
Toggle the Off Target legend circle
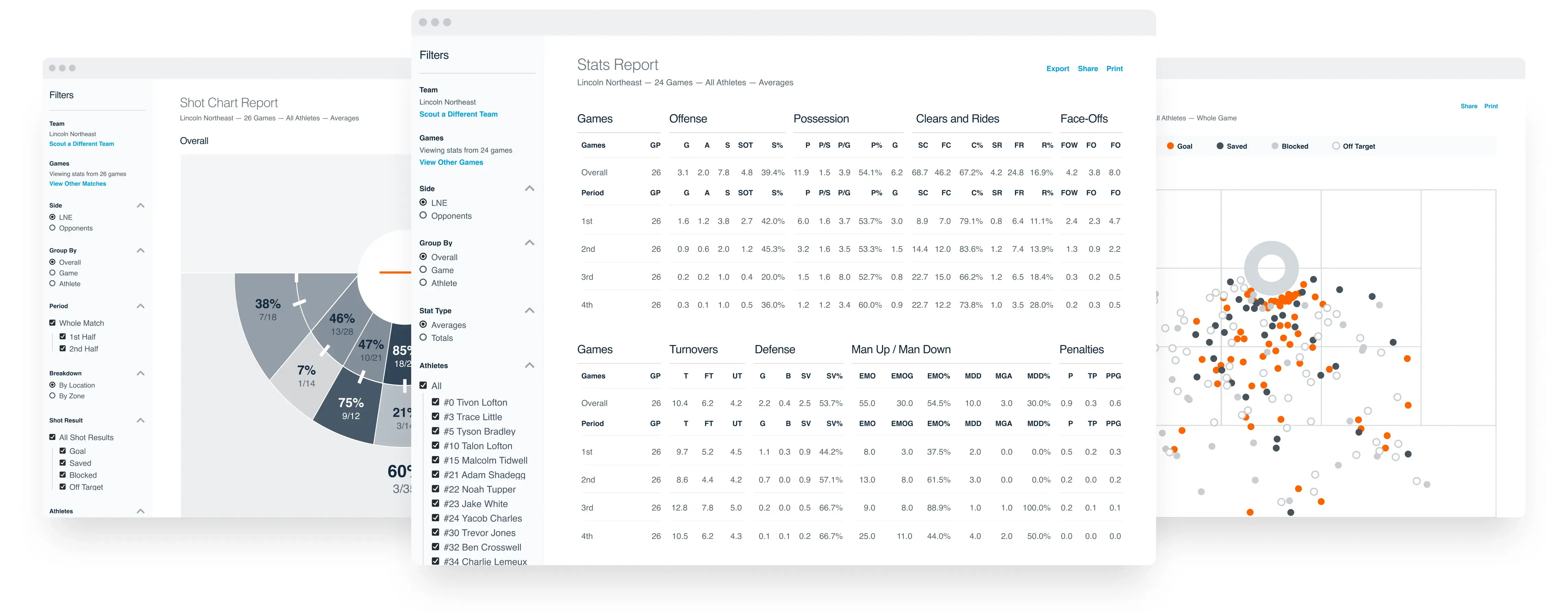pos(1335,146)
